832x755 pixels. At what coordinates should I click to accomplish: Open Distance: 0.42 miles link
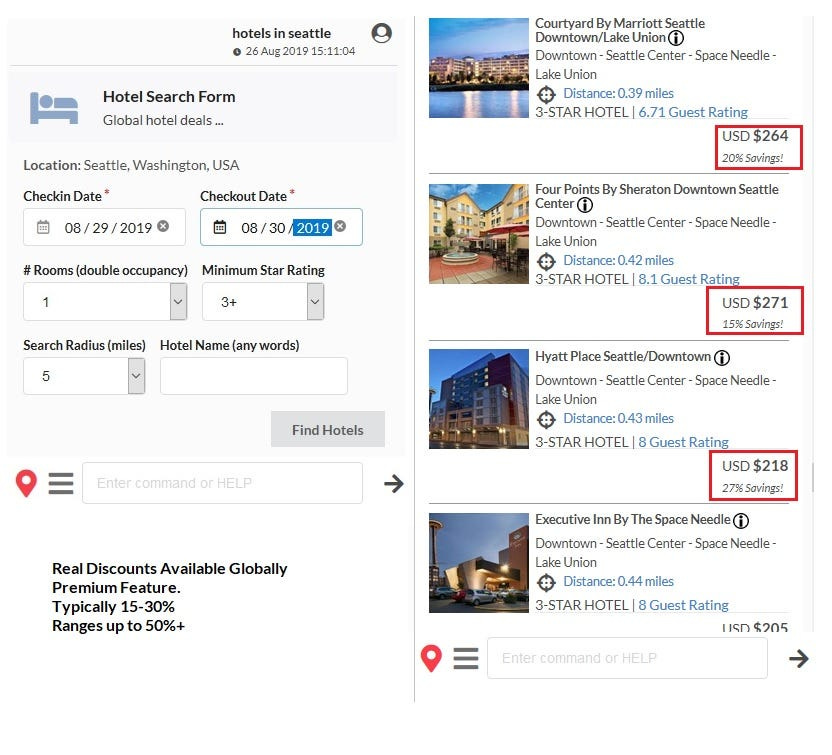[x=618, y=261]
